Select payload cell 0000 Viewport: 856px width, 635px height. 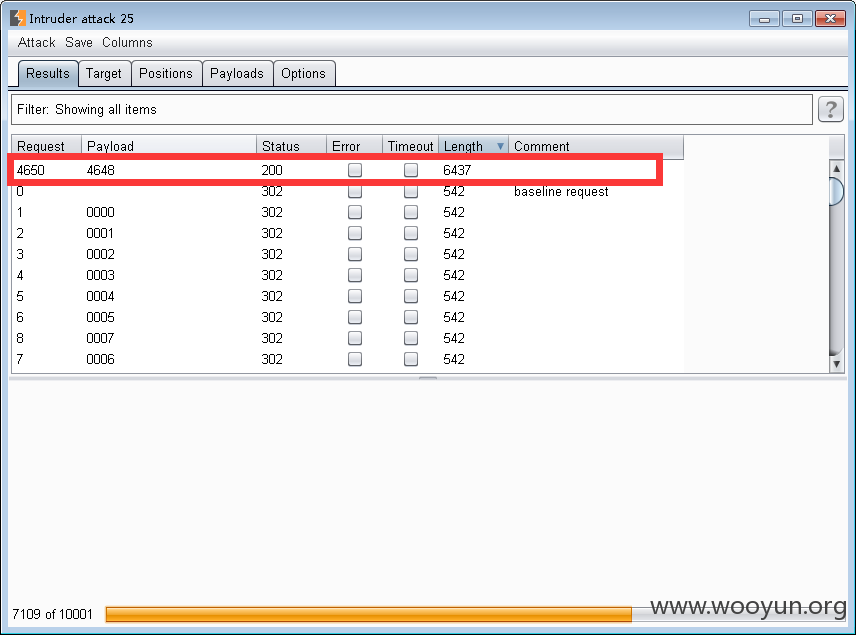pyautogui.click(x=100, y=212)
